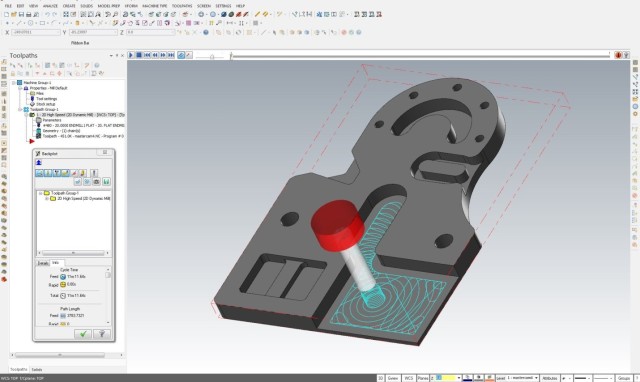Toggle Quick verify shading in Backplot

click(83, 173)
